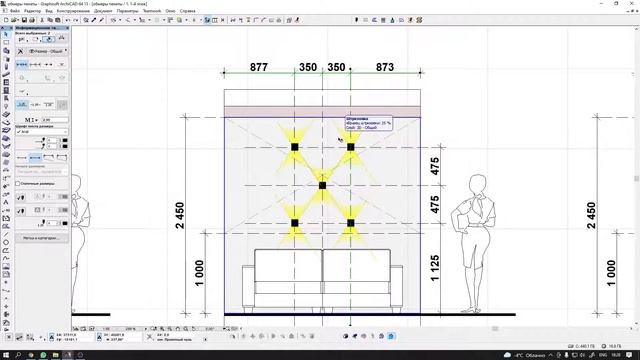The height and width of the screenshot is (360, 640).
Task: Close the Info Box panel
Action: pos(67,28)
